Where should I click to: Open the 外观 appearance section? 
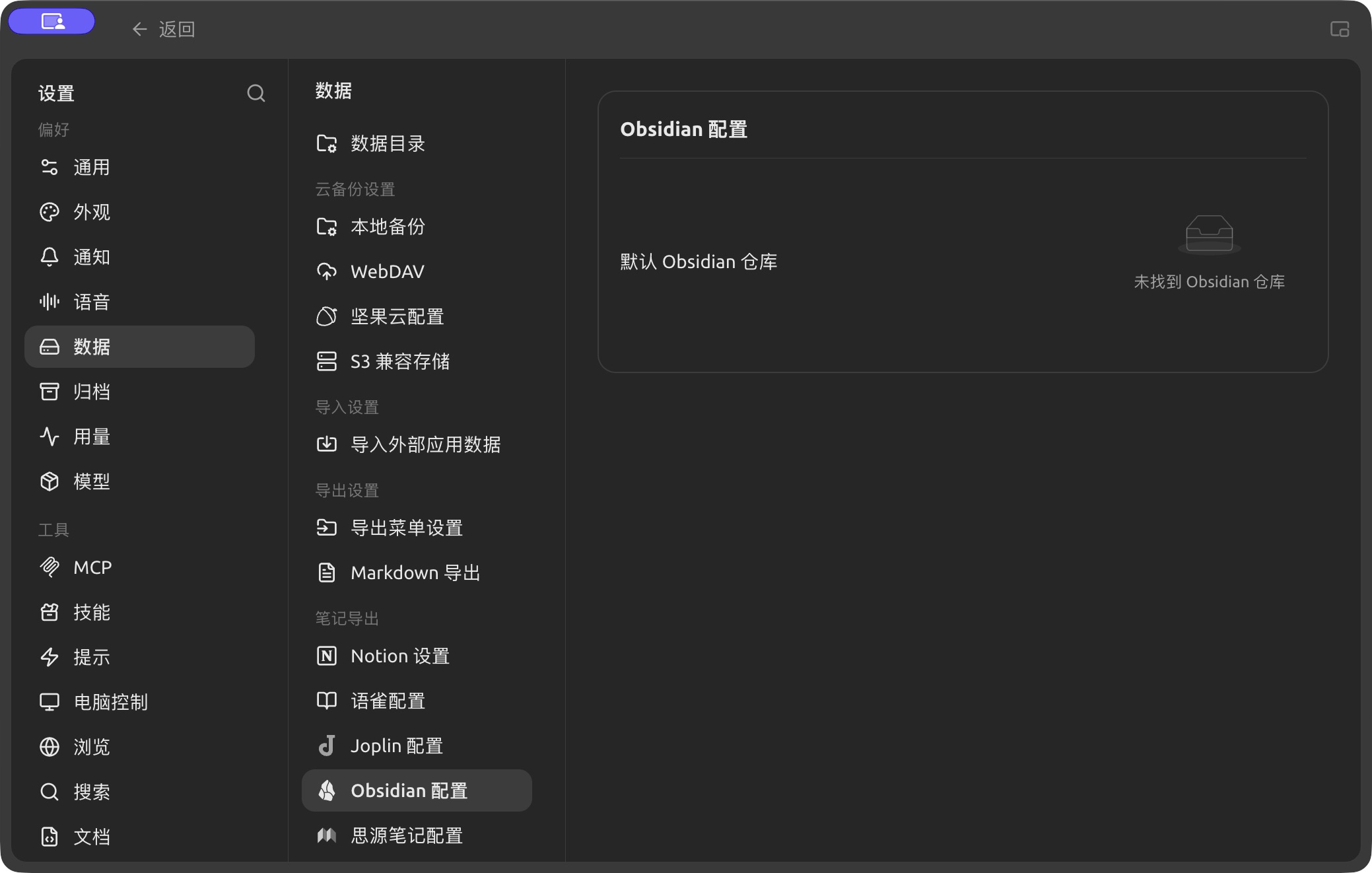(139, 212)
